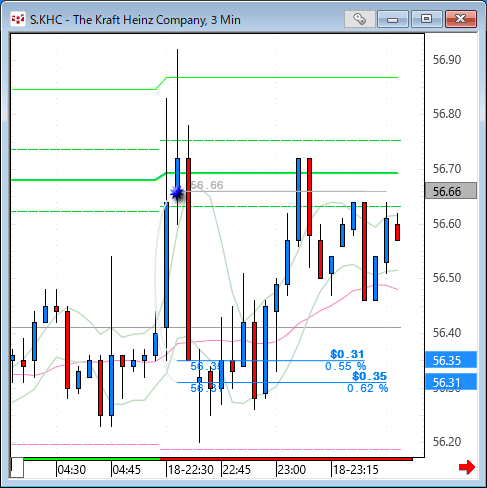
Task: Click the 56.70 price scale value
Action: click(447, 169)
